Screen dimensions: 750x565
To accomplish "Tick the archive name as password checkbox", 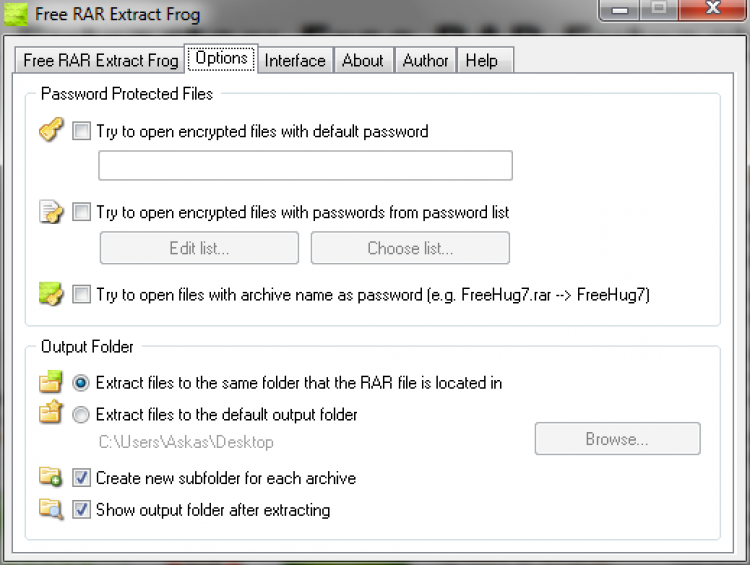I will pyautogui.click(x=82, y=295).
